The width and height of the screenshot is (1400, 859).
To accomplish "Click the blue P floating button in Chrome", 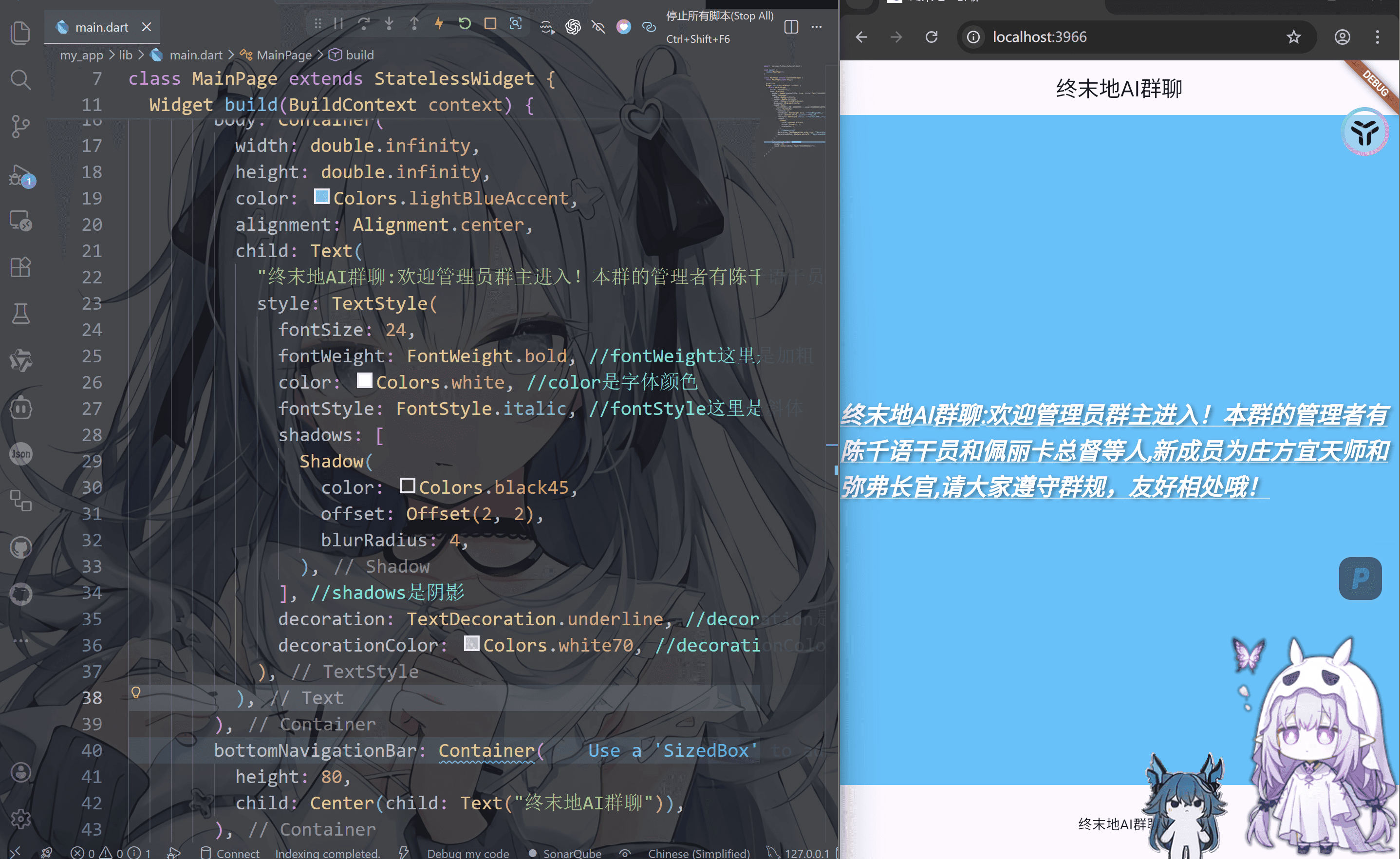I will 1360,579.
